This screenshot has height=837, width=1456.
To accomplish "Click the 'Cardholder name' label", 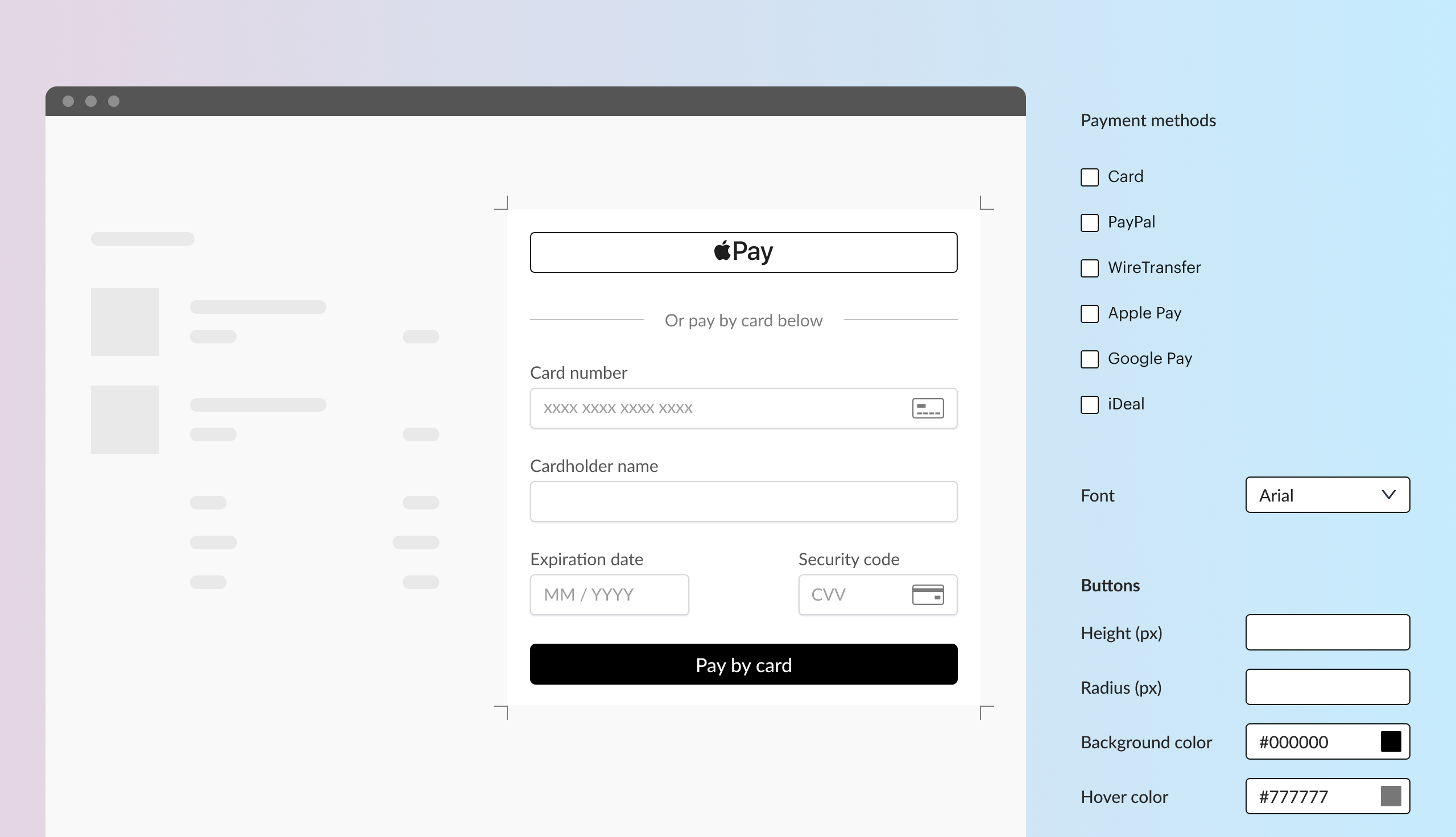I will [594, 466].
